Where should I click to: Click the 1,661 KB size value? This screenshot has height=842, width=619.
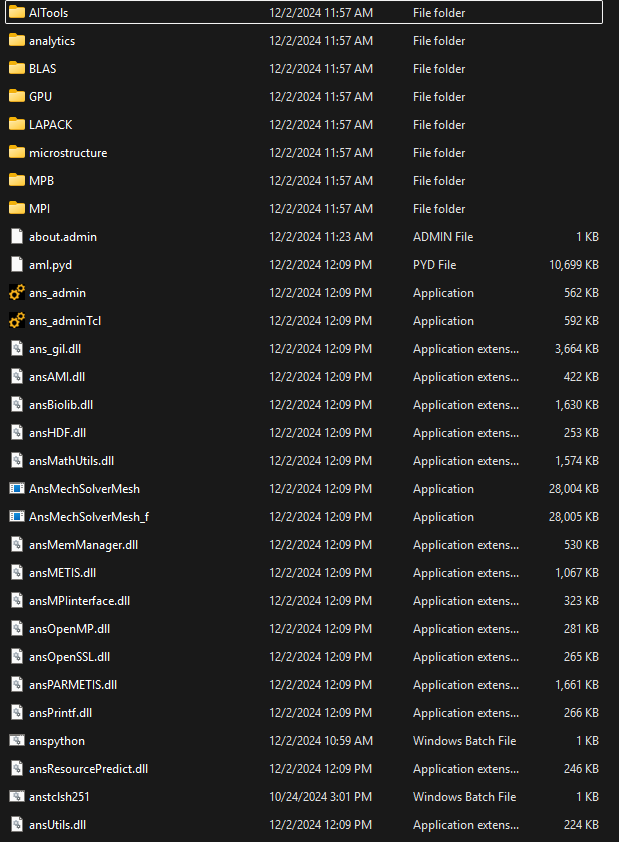click(x=577, y=685)
